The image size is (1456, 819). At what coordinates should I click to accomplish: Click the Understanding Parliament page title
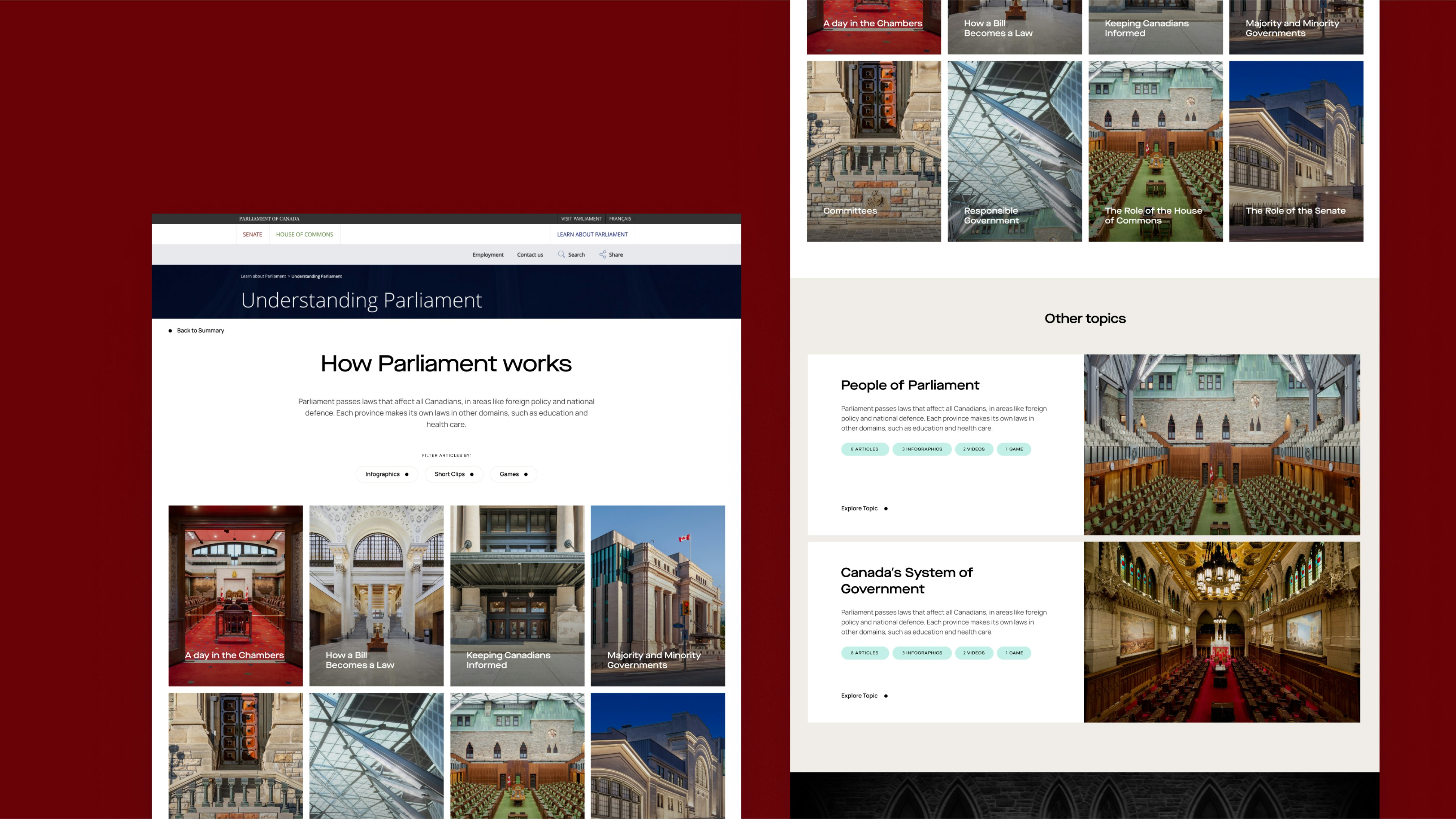pos(361,300)
